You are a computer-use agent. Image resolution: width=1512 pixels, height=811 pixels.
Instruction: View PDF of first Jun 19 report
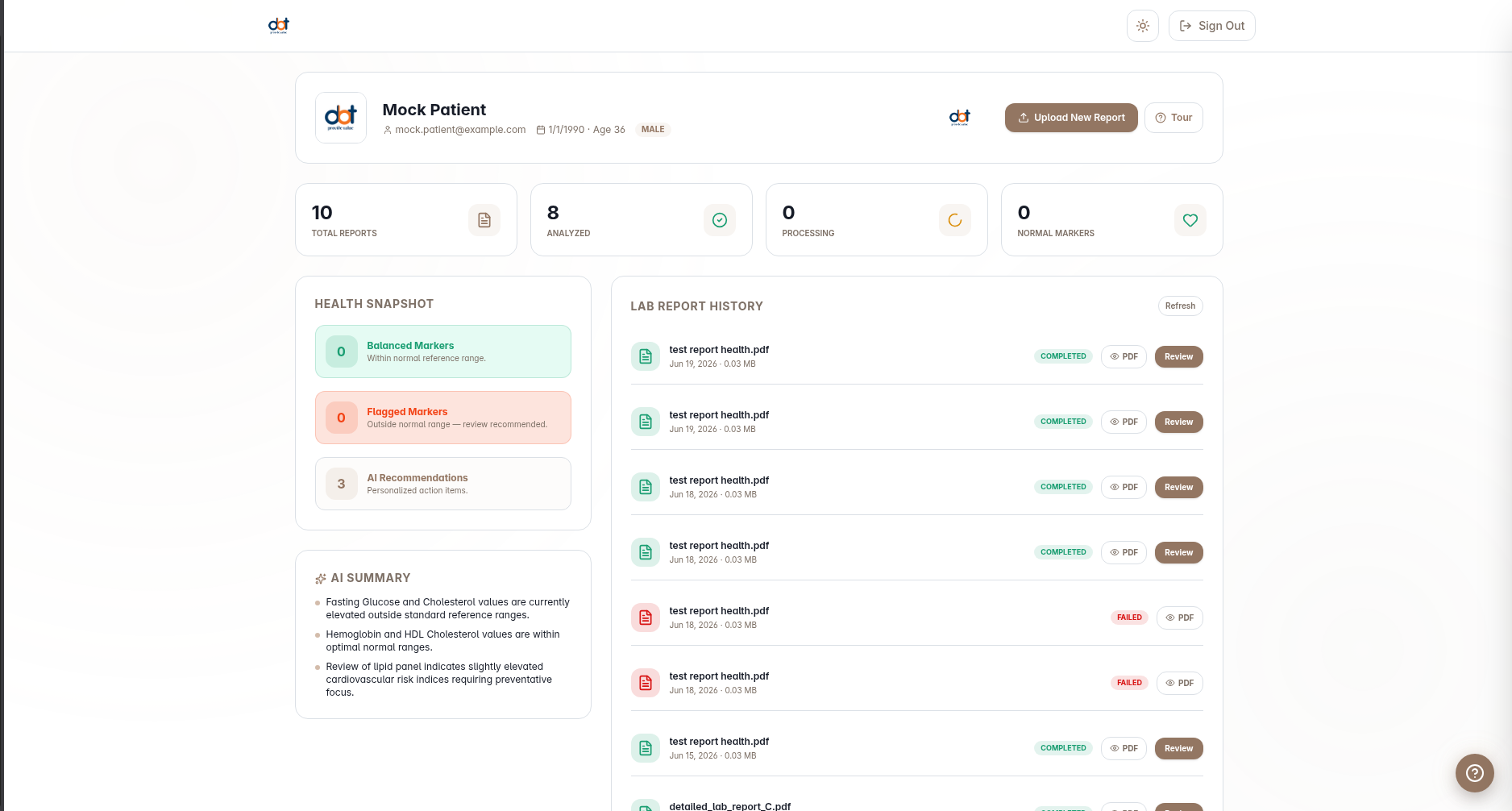click(1124, 356)
